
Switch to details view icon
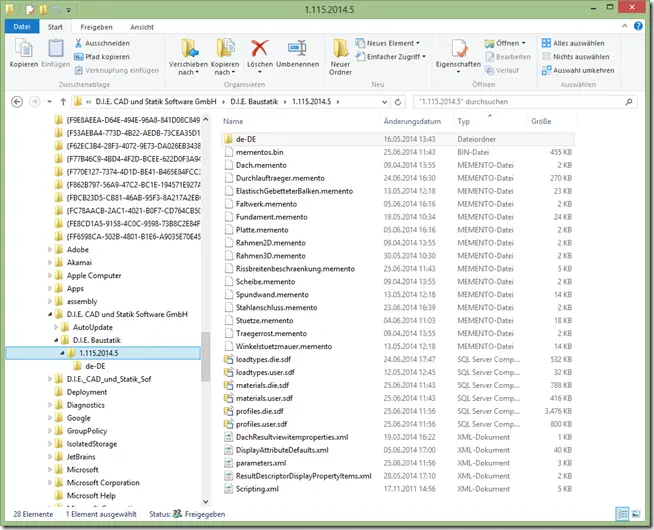pyautogui.click(x=622, y=514)
